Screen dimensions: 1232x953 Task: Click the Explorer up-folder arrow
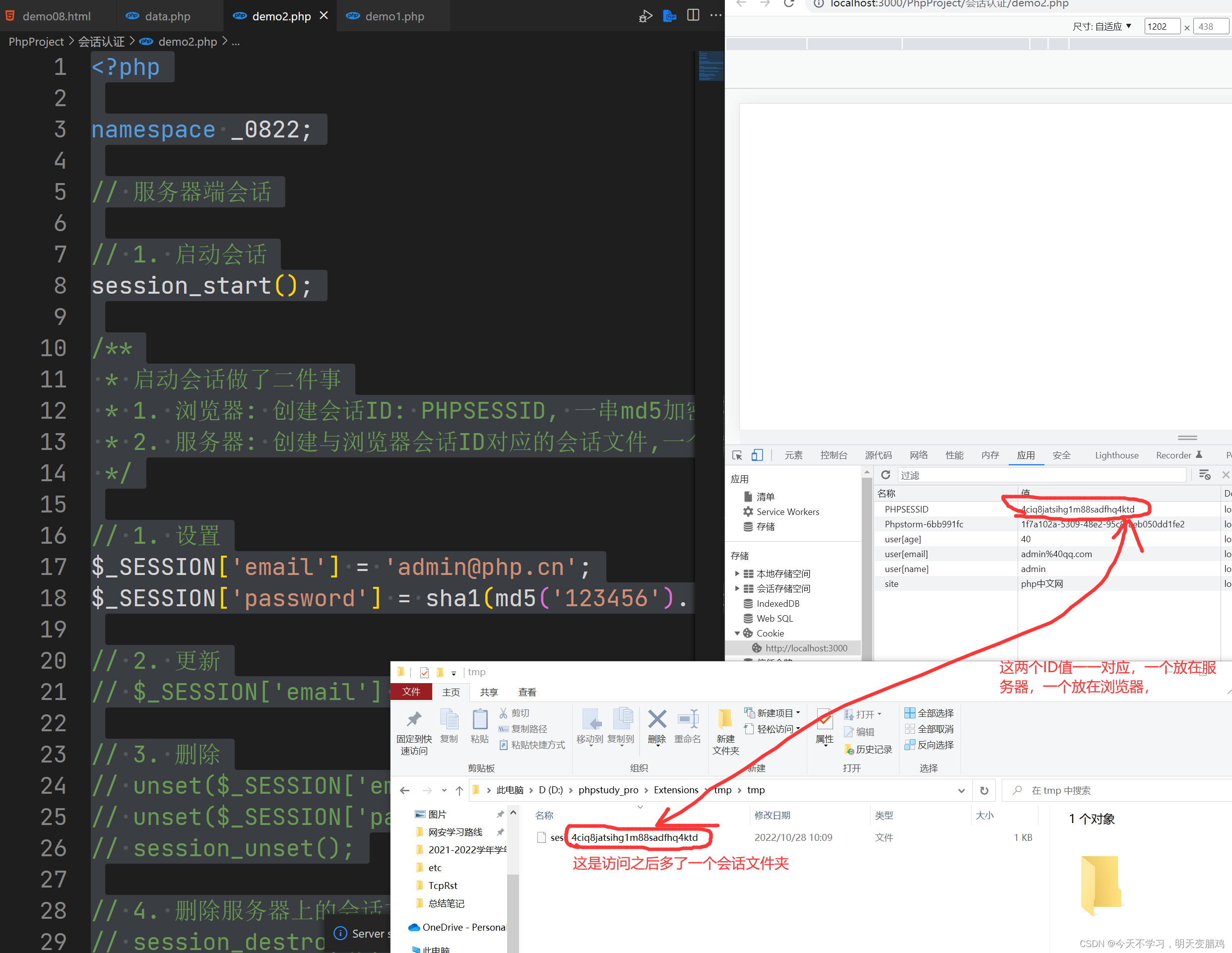click(x=459, y=790)
